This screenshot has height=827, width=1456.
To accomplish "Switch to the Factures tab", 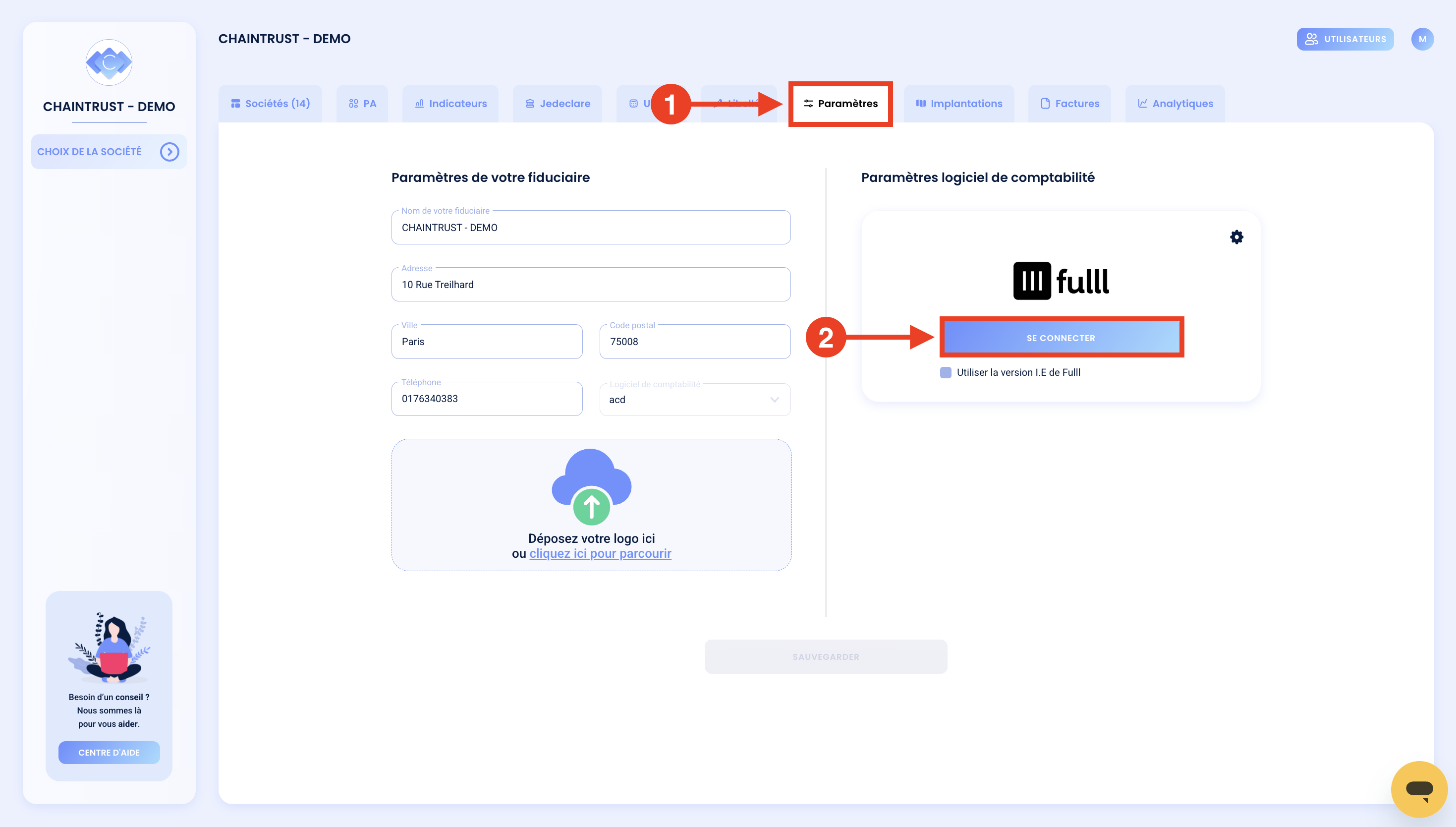I will (x=1069, y=103).
